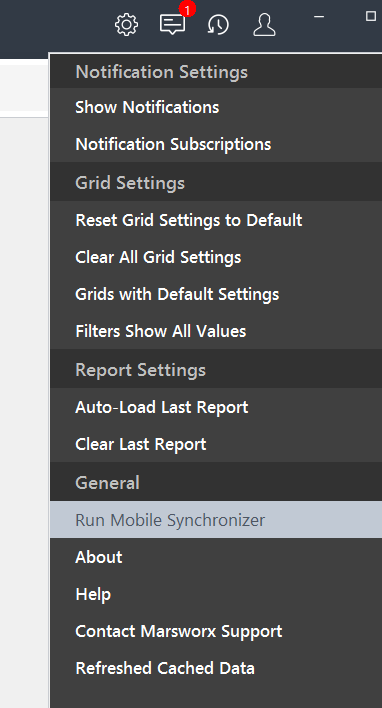Choose Contact Marsworx Support

tap(216, 631)
